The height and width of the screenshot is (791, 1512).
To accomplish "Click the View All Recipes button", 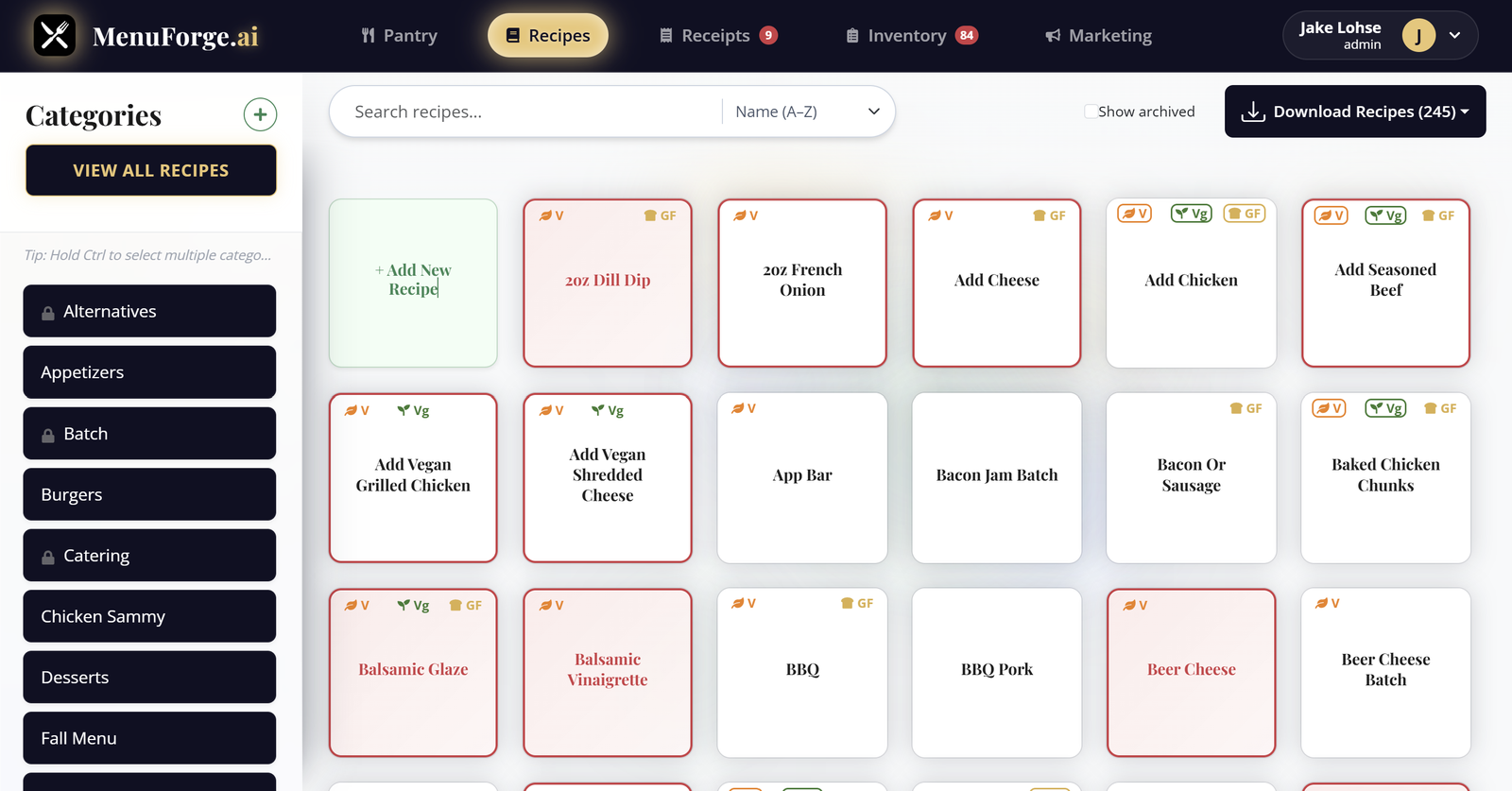I will 151,170.
